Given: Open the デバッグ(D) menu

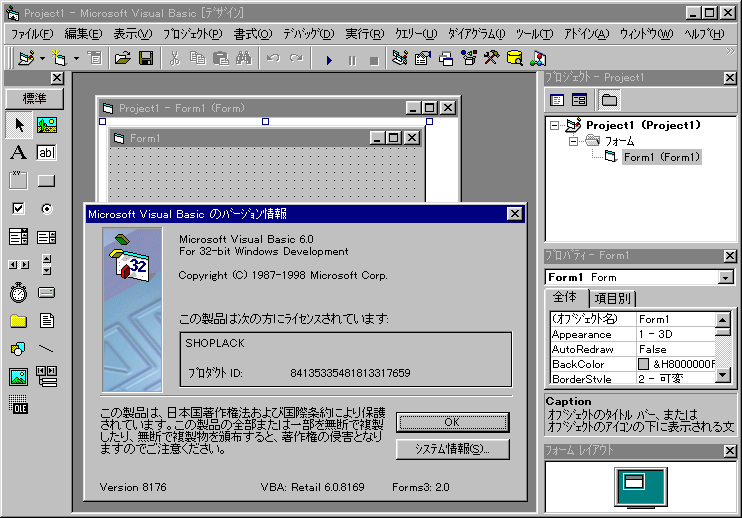Looking at the screenshot, I should click(309, 34).
